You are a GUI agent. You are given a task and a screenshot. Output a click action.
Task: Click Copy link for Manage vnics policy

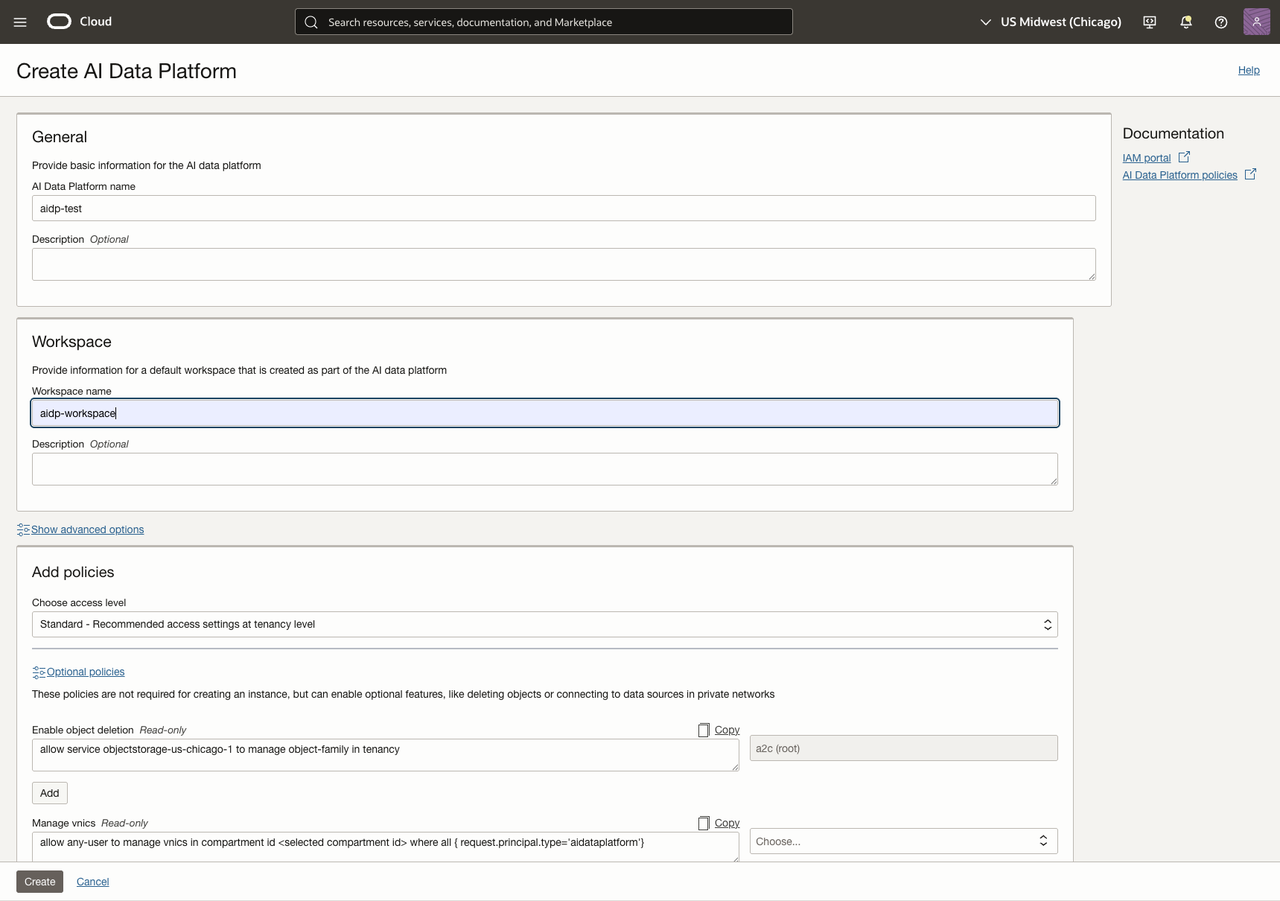tap(727, 823)
